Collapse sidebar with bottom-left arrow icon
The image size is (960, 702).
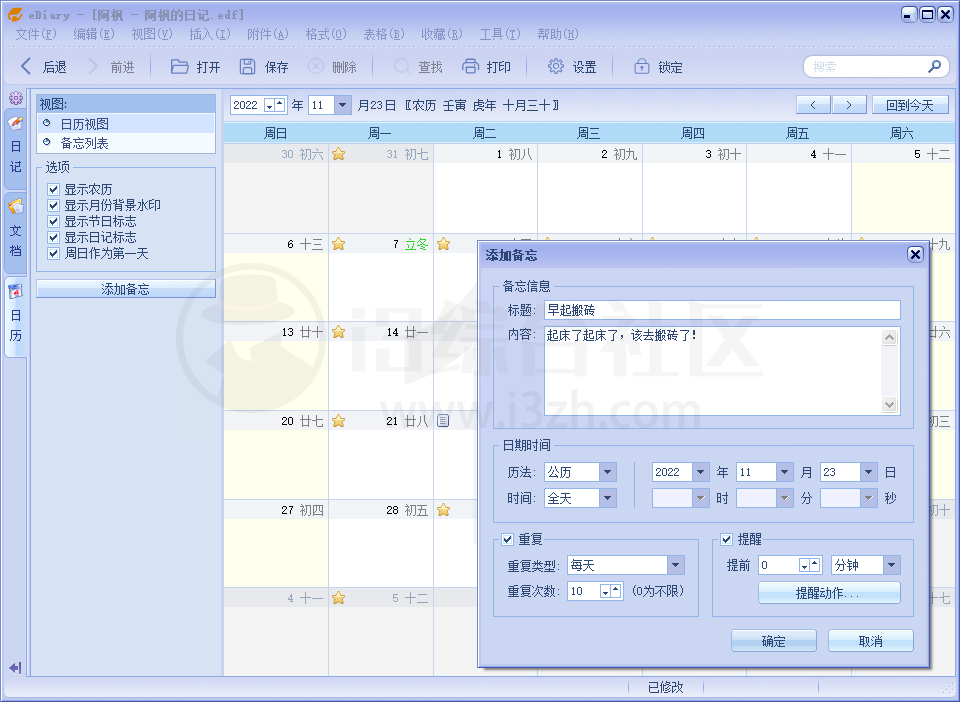(x=15, y=667)
